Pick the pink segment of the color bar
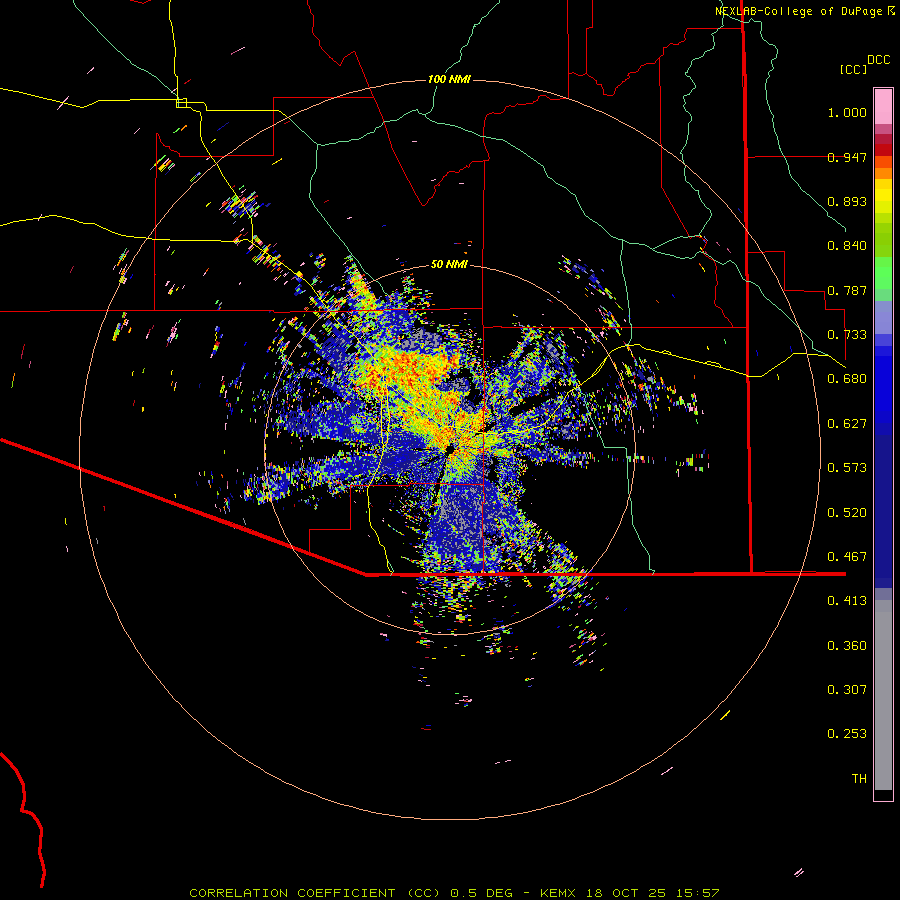 tap(883, 107)
